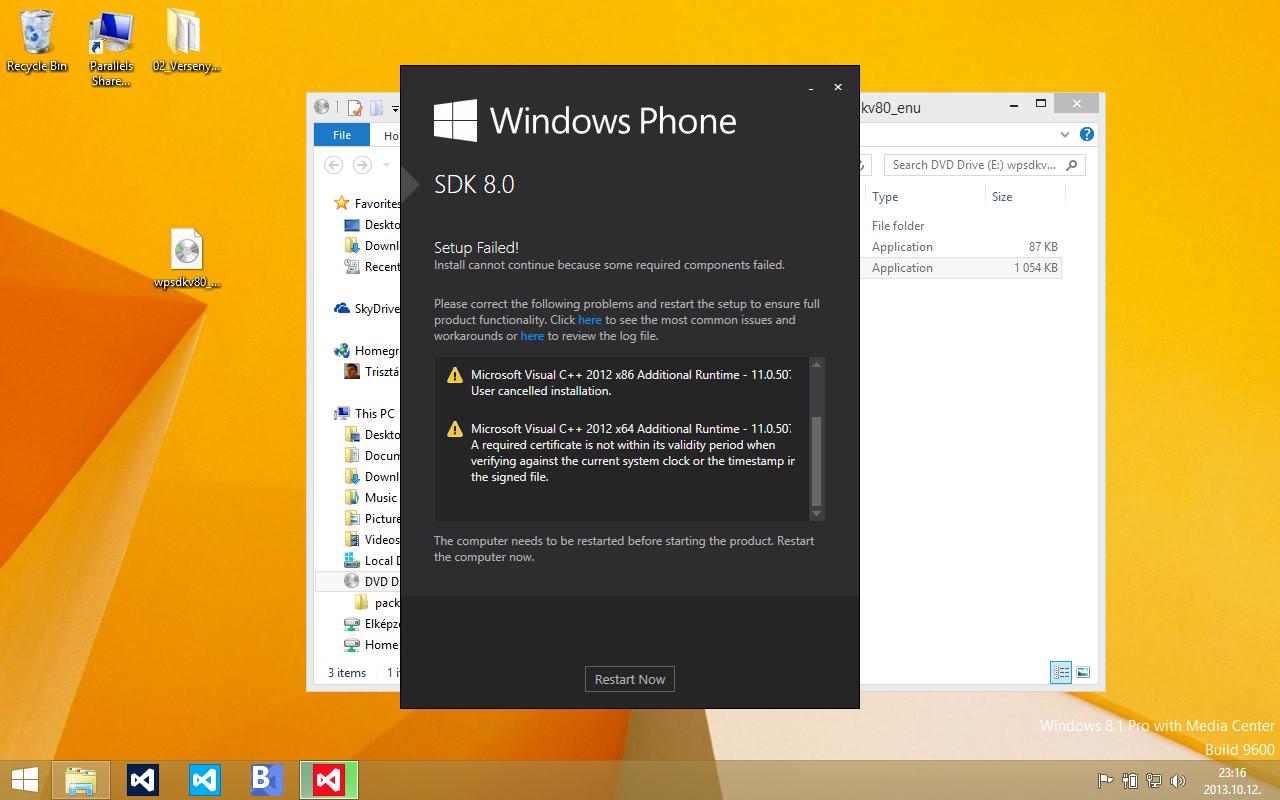Click the Properties quick access icon in Explorer

point(355,107)
